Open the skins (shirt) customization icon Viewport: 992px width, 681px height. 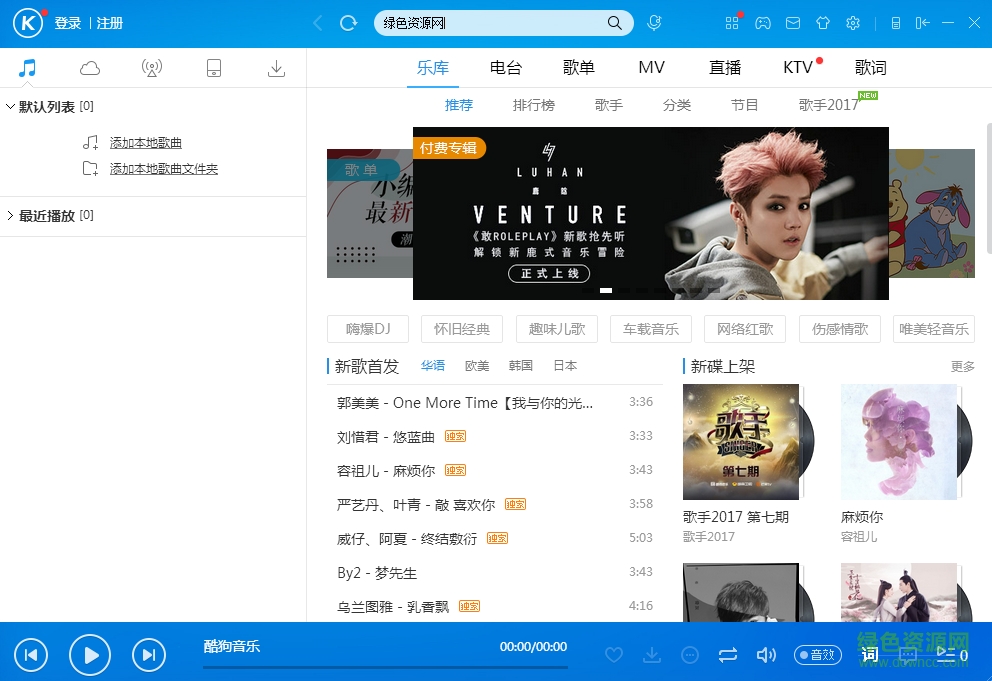[823, 22]
